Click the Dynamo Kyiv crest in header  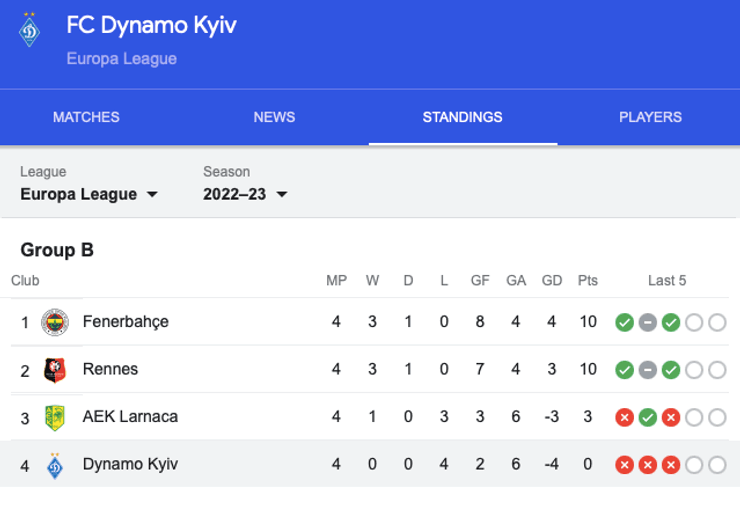point(30,31)
